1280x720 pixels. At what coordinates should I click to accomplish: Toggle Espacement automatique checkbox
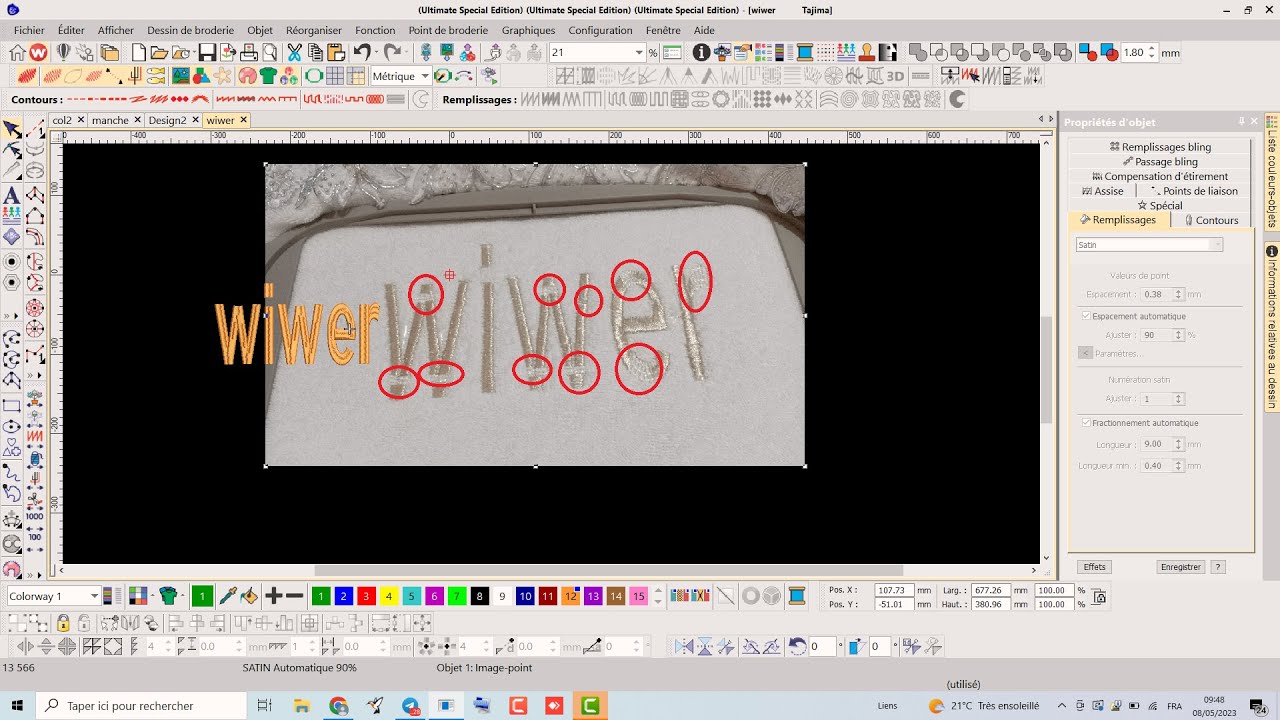coord(1086,316)
